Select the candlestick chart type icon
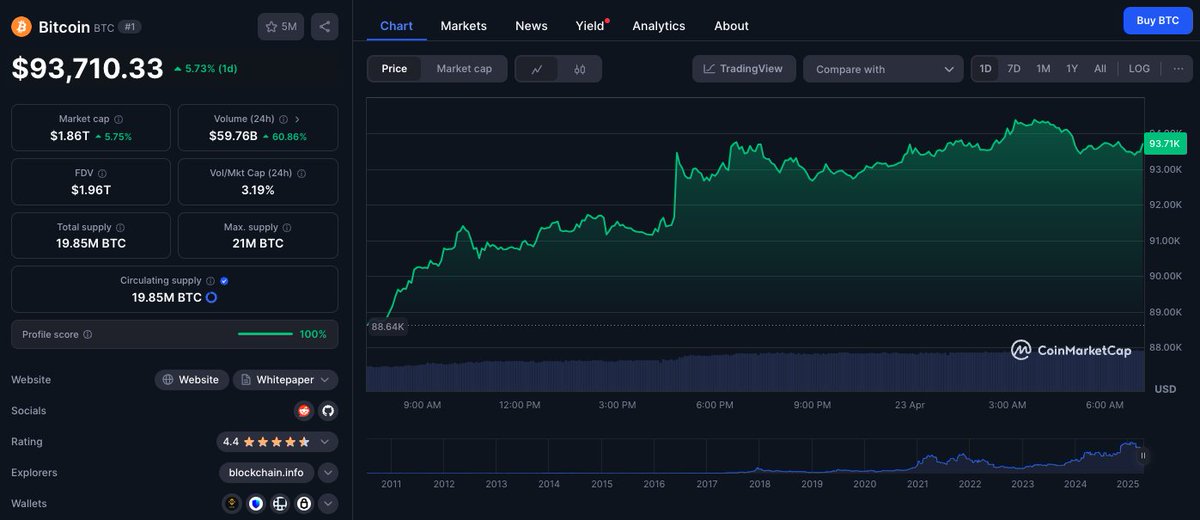This screenshot has width=1200, height=520. (580, 69)
